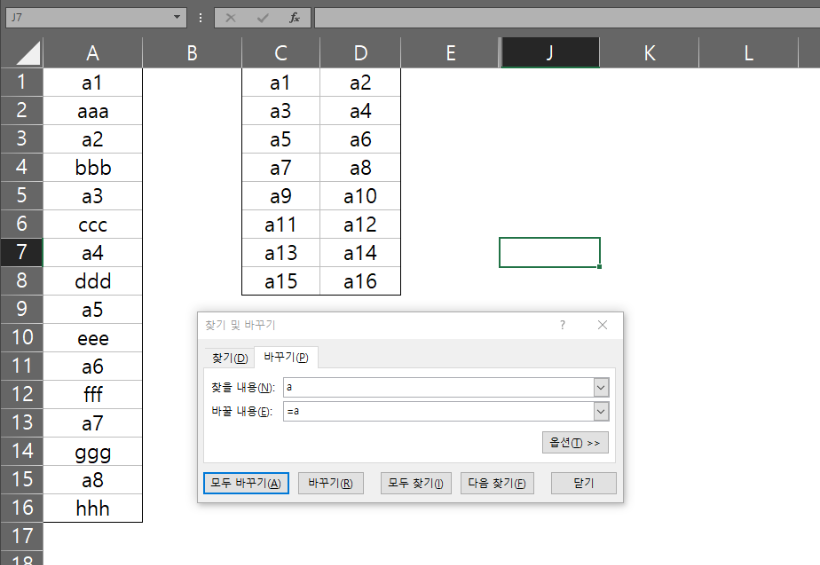Click the 바꿀 내용 input field
The height and width of the screenshot is (565, 820).
(x=438, y=412)
